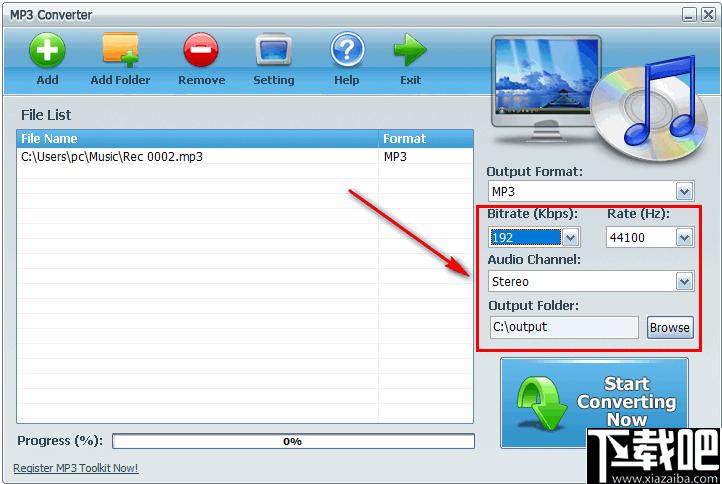Minimize the MP3 Converter window
The image size is (722, 484).
coord(689,15)
